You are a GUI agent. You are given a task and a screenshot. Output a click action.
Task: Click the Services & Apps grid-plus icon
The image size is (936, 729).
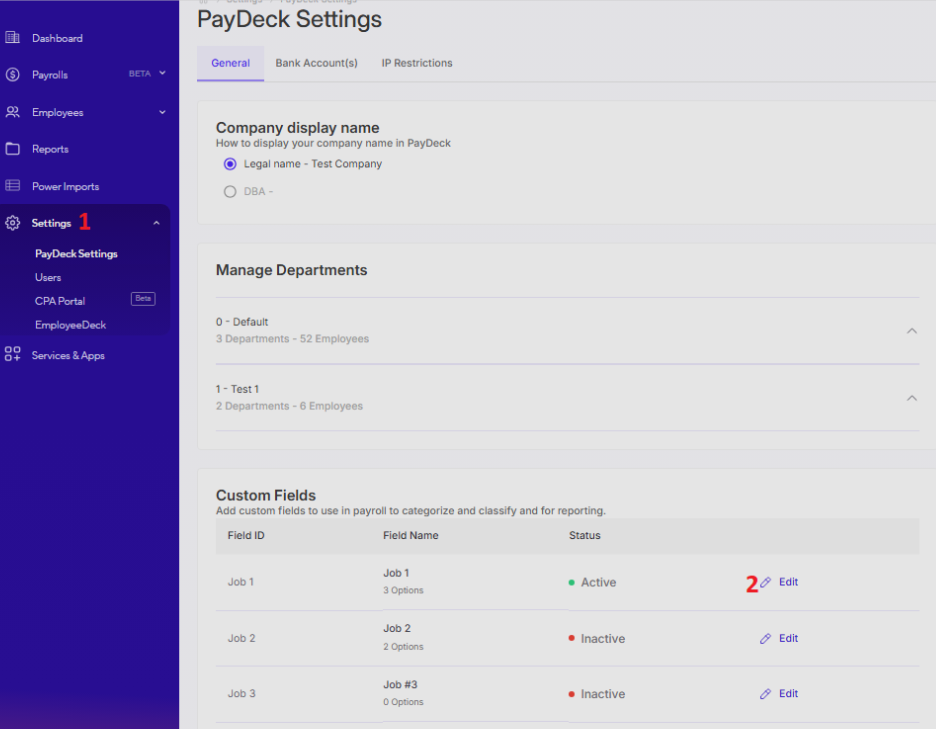tap(13, 354)
